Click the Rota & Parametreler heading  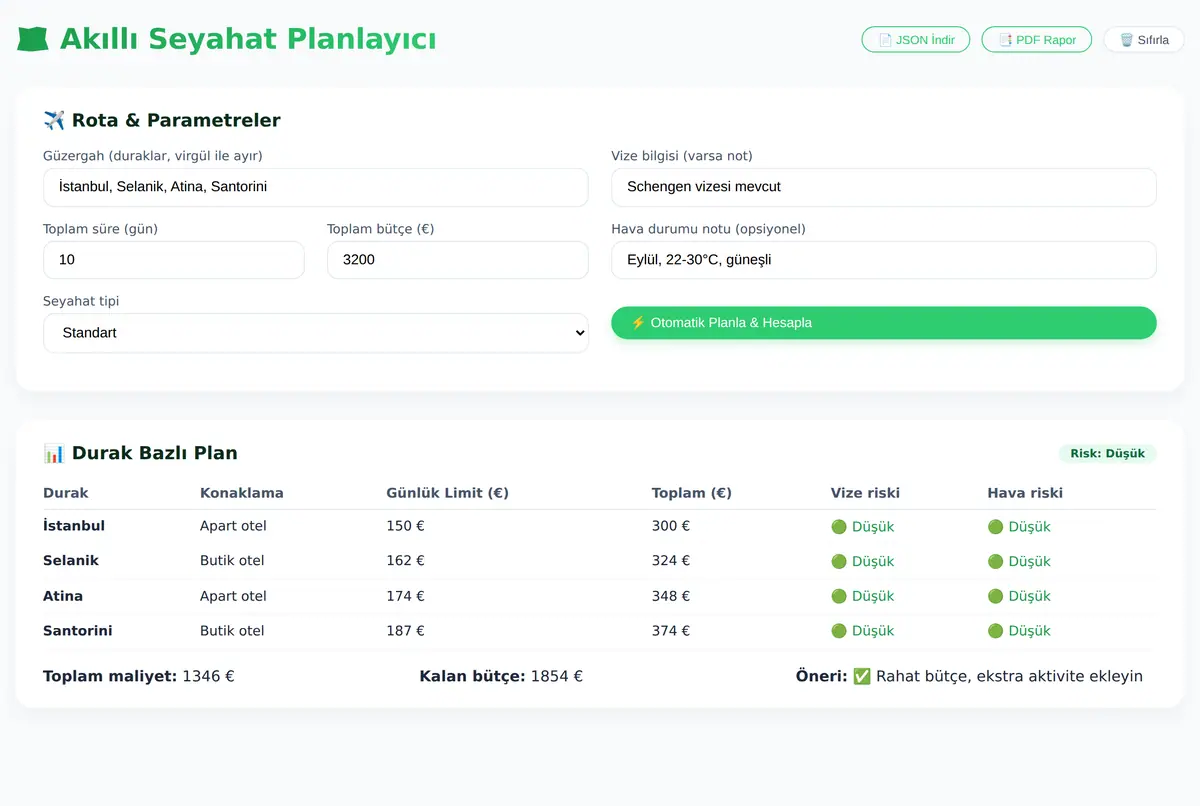coord(162,120)
